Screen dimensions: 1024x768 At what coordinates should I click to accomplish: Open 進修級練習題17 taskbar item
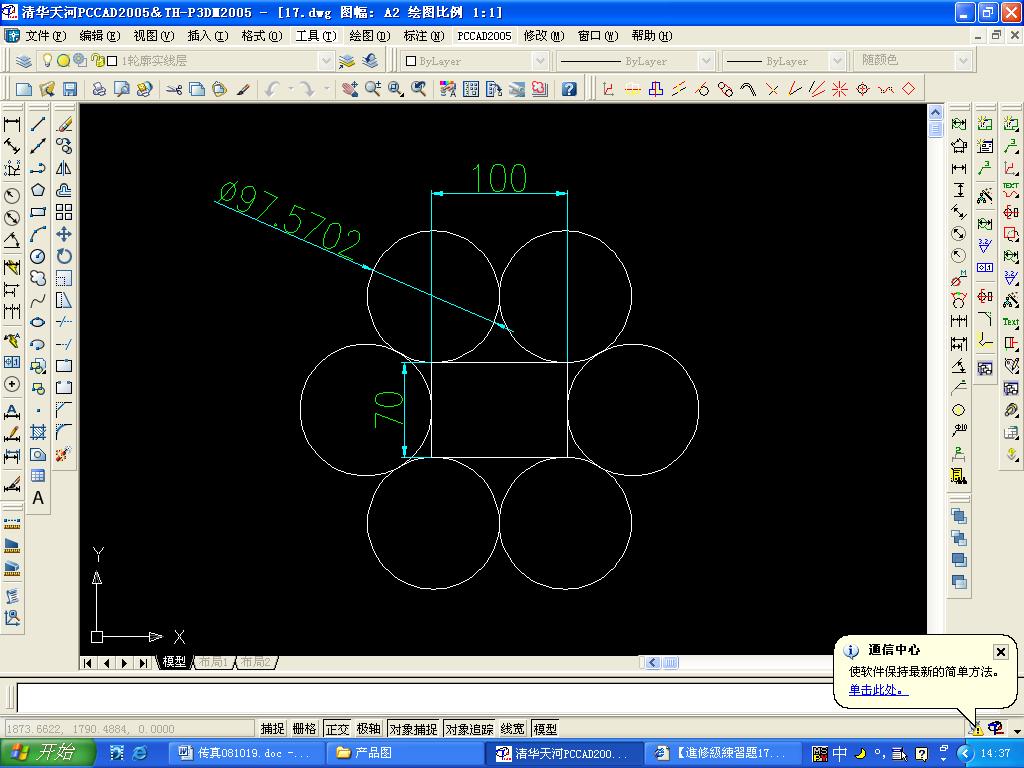click(x=724, y=753)
